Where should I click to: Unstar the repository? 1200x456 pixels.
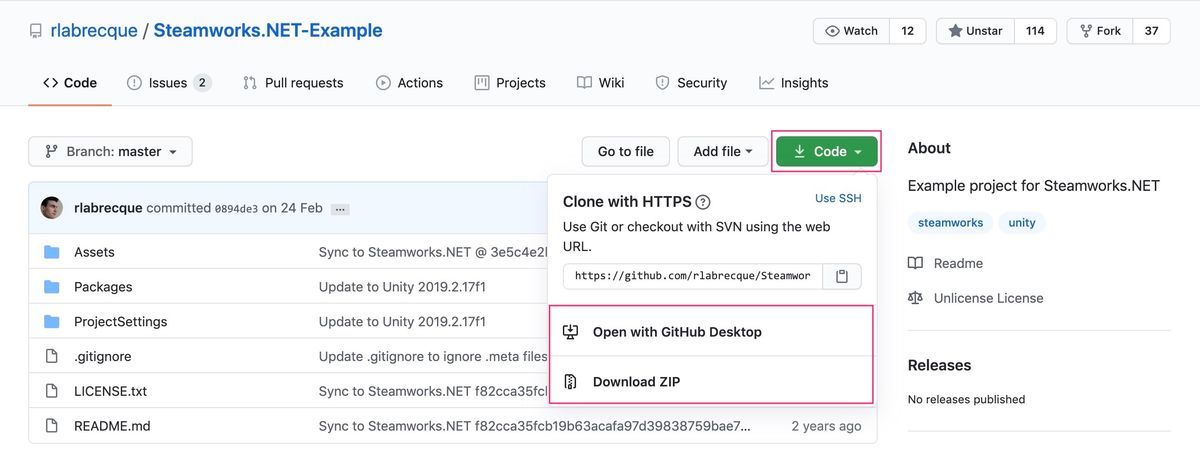[x=975, y=31]
